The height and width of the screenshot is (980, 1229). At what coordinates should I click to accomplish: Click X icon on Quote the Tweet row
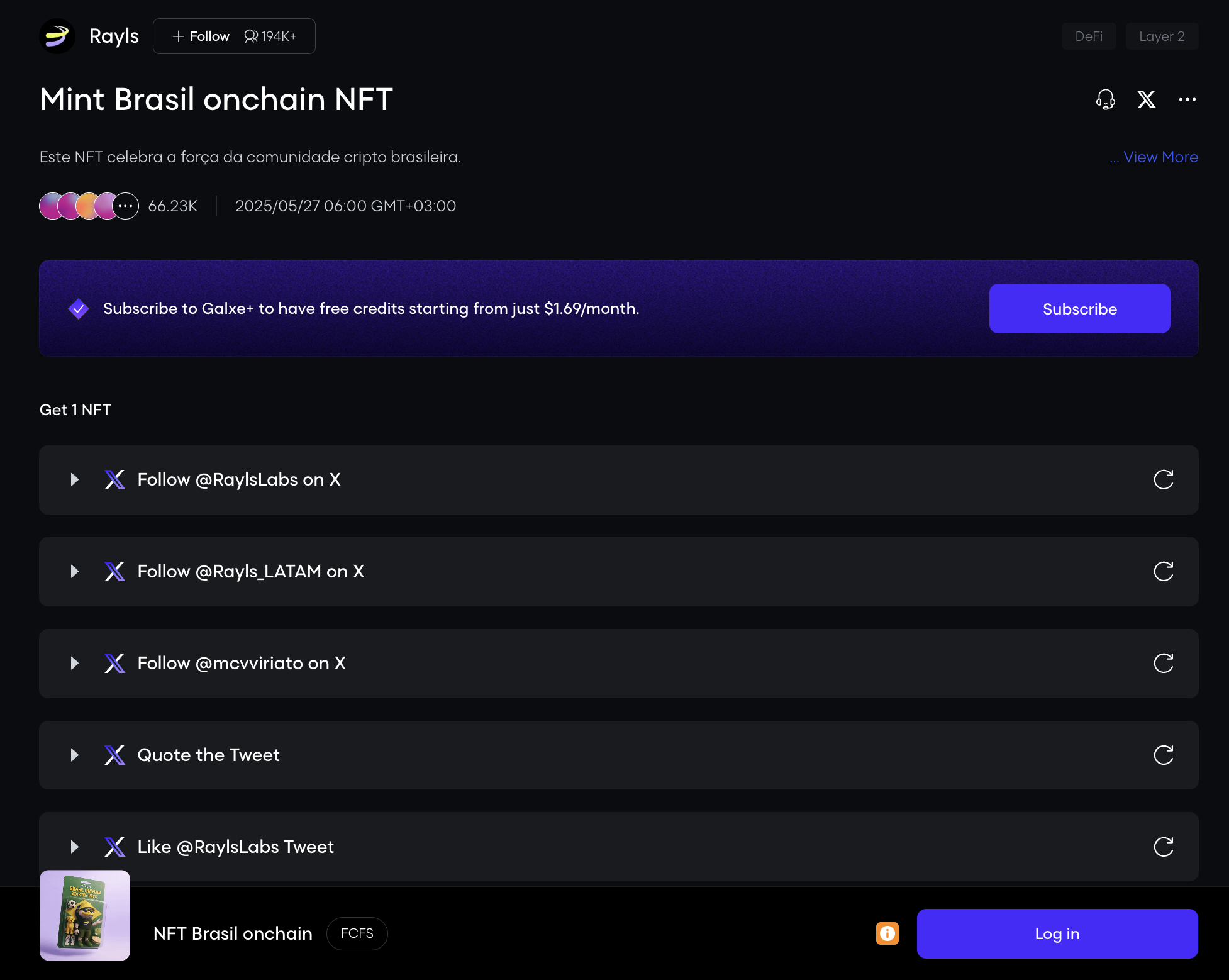[114, 755]
